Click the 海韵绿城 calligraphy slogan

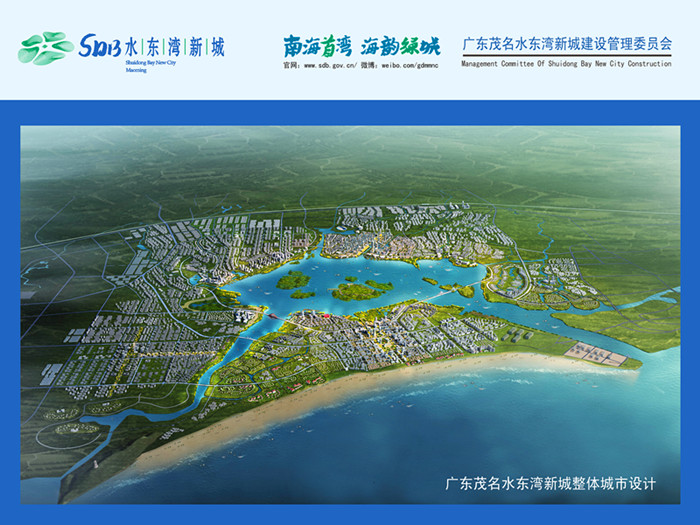pyautogui.click(x=400, y=45)
